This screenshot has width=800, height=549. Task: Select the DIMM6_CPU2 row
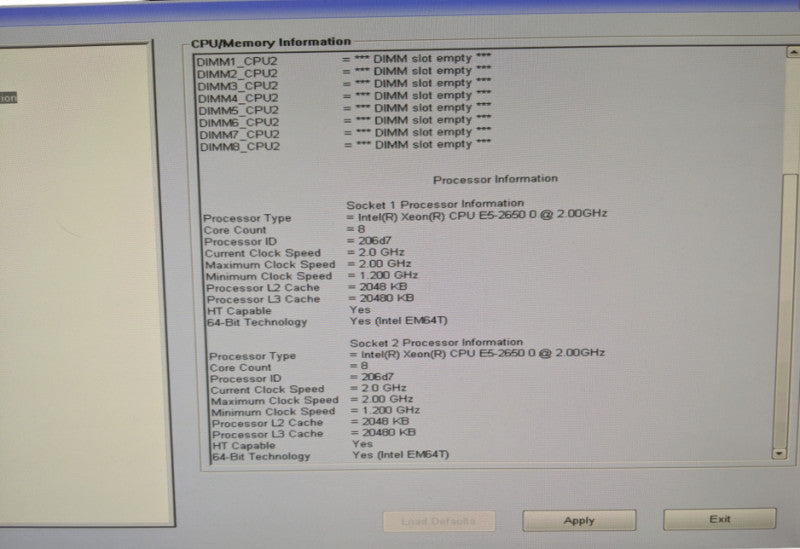pos(345,121)
